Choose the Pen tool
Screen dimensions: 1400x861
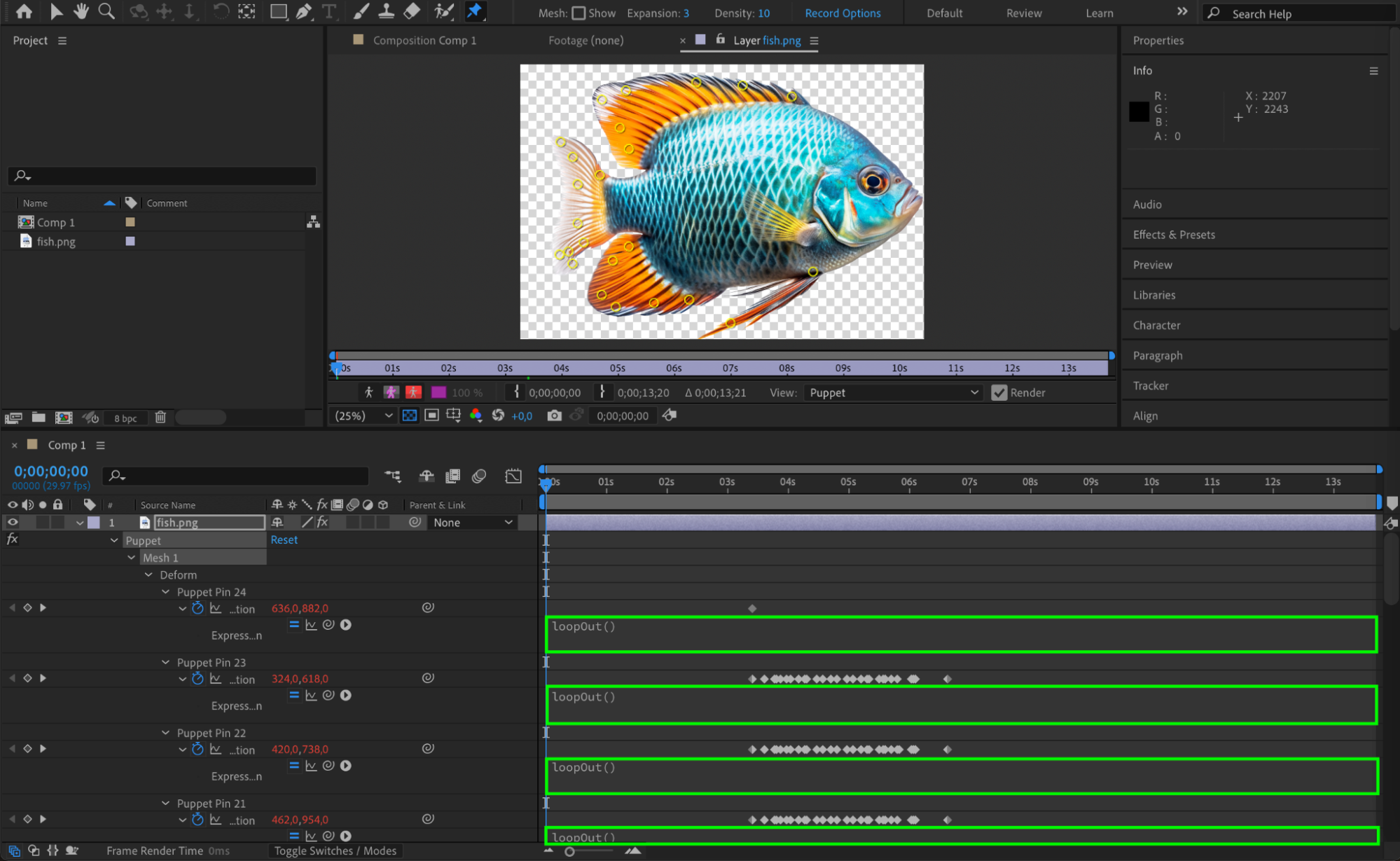click(304, 11)
